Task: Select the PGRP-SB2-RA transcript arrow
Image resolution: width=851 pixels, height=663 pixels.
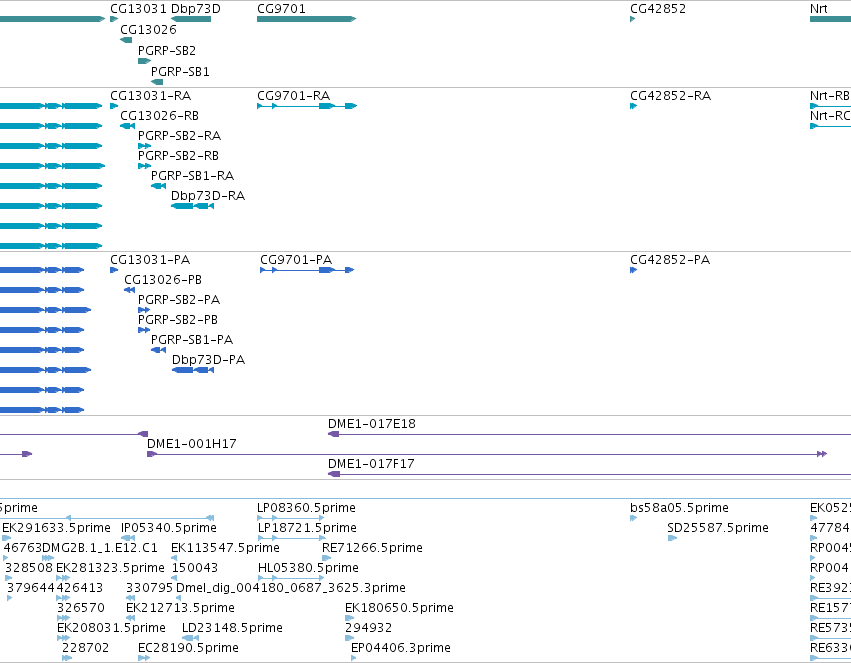Action: tap(144, 146)
